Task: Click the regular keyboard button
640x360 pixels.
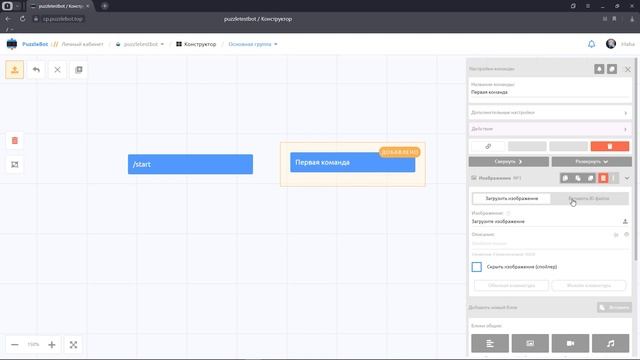Action: coord(511,285)
